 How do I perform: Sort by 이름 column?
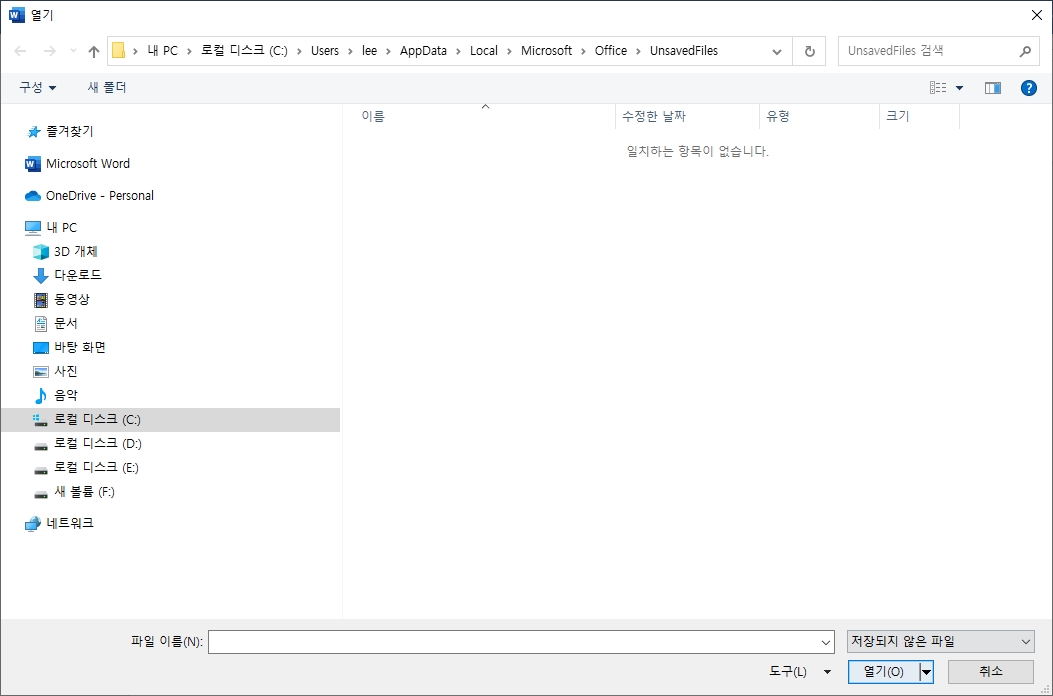tap(485, 116)
